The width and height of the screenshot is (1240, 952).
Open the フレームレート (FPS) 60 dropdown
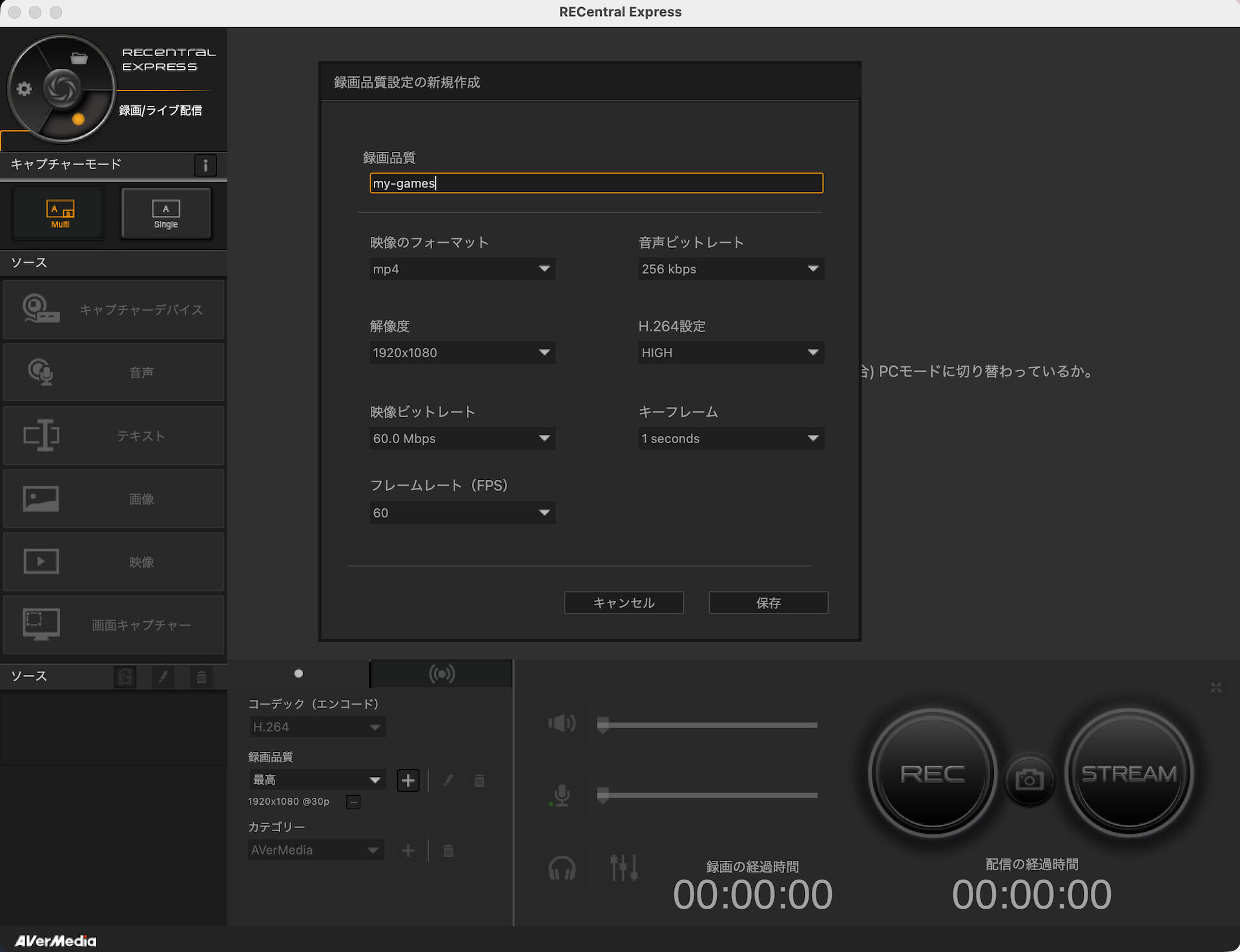click(462, 513)
